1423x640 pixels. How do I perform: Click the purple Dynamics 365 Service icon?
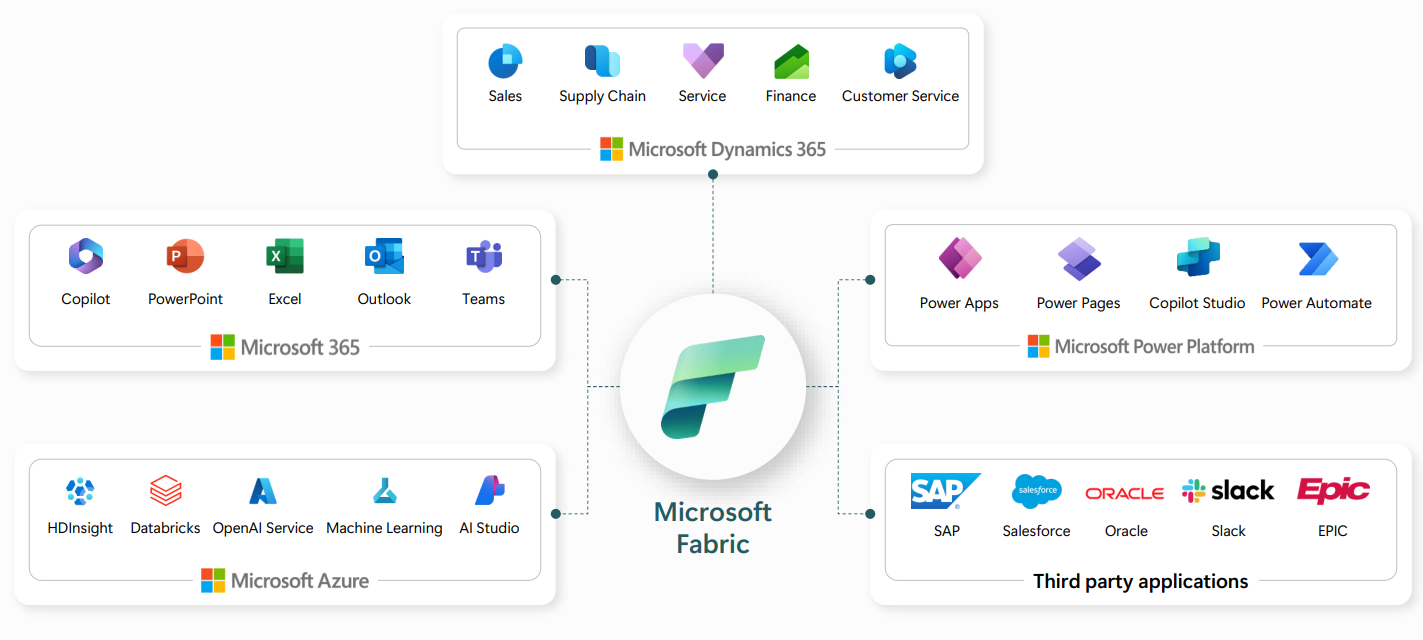pyautogui.click(x=703, y=62)
